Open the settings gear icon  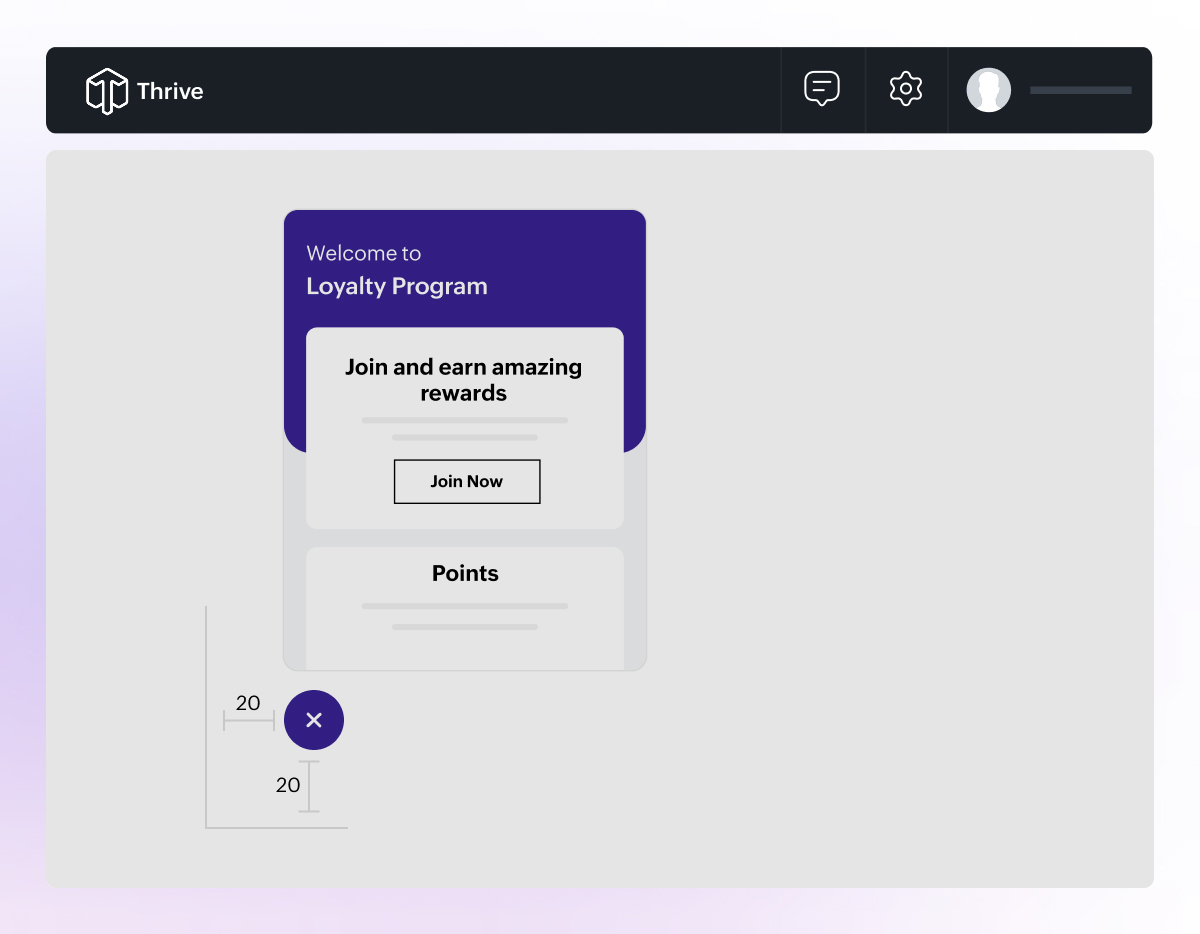(906, 89)
